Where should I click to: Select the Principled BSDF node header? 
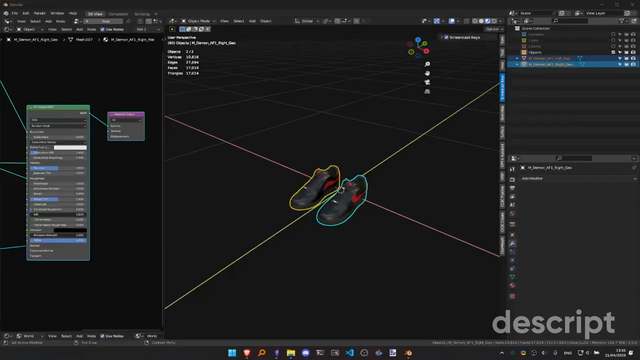pyautogui.click(x=58, y=107)
